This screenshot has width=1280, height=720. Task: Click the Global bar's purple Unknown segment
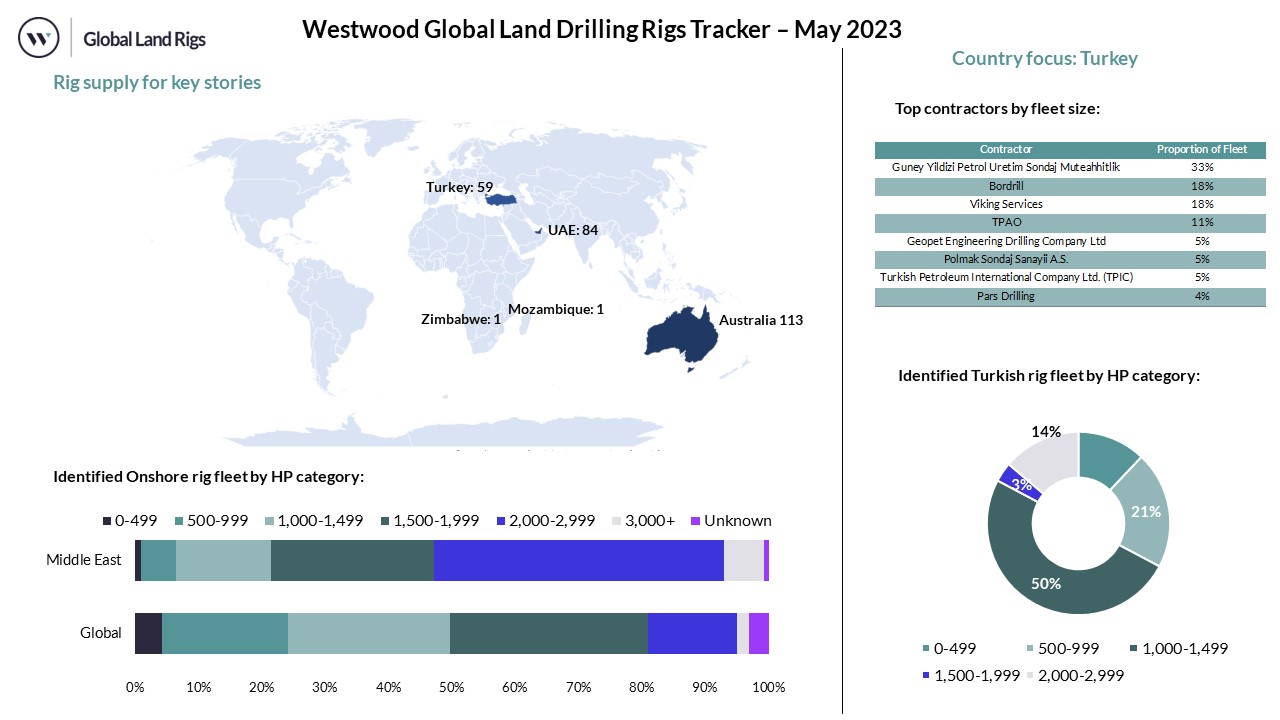coord(758,633)
